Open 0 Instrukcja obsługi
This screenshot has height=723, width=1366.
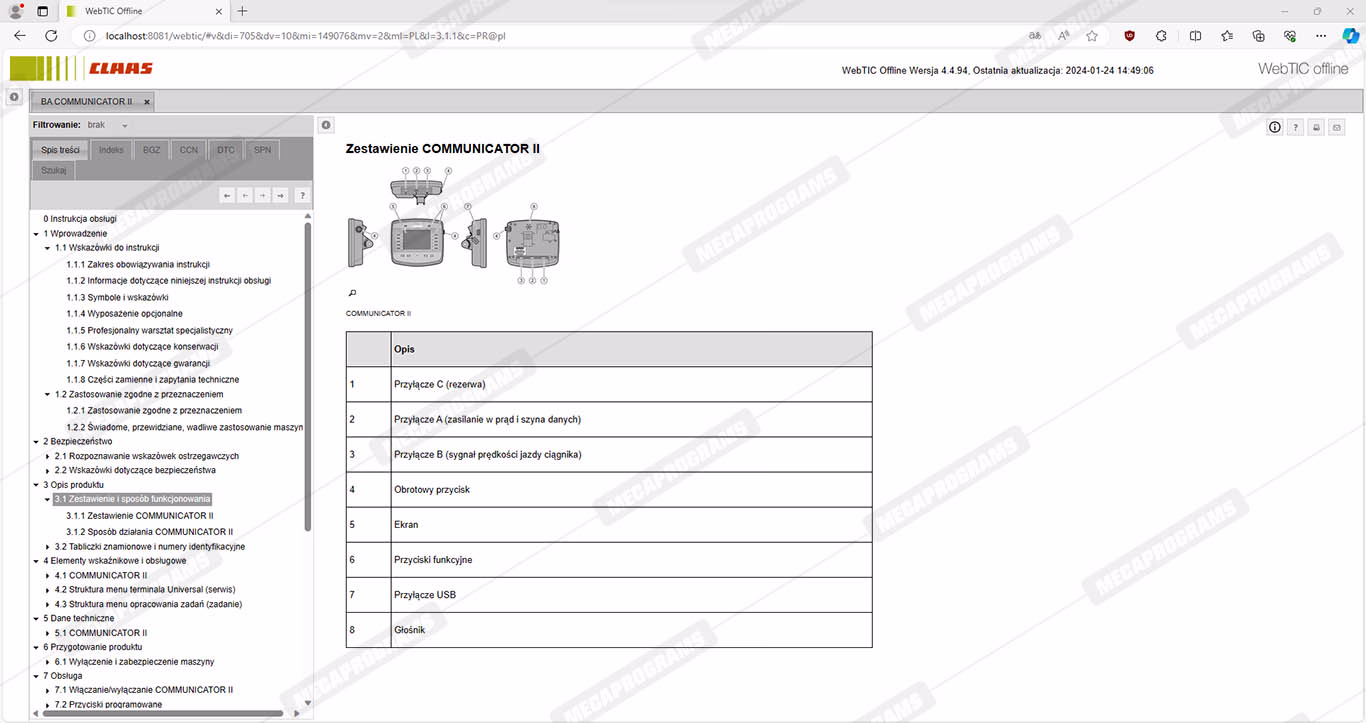[x=80, y=218]
